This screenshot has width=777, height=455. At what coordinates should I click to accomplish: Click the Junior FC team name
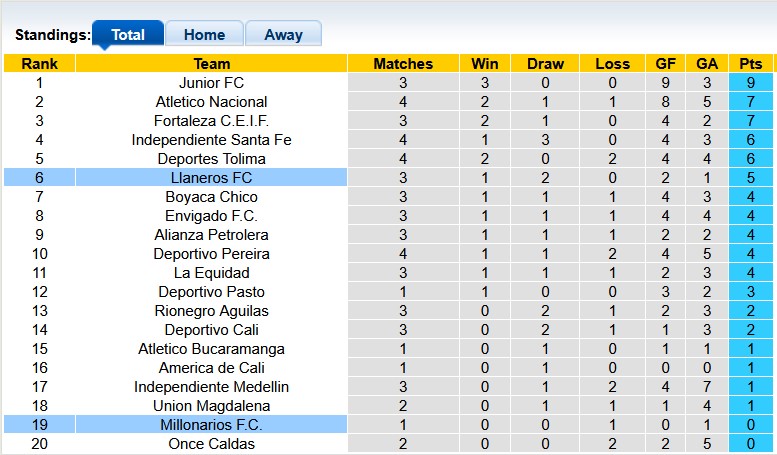[211, 83]
